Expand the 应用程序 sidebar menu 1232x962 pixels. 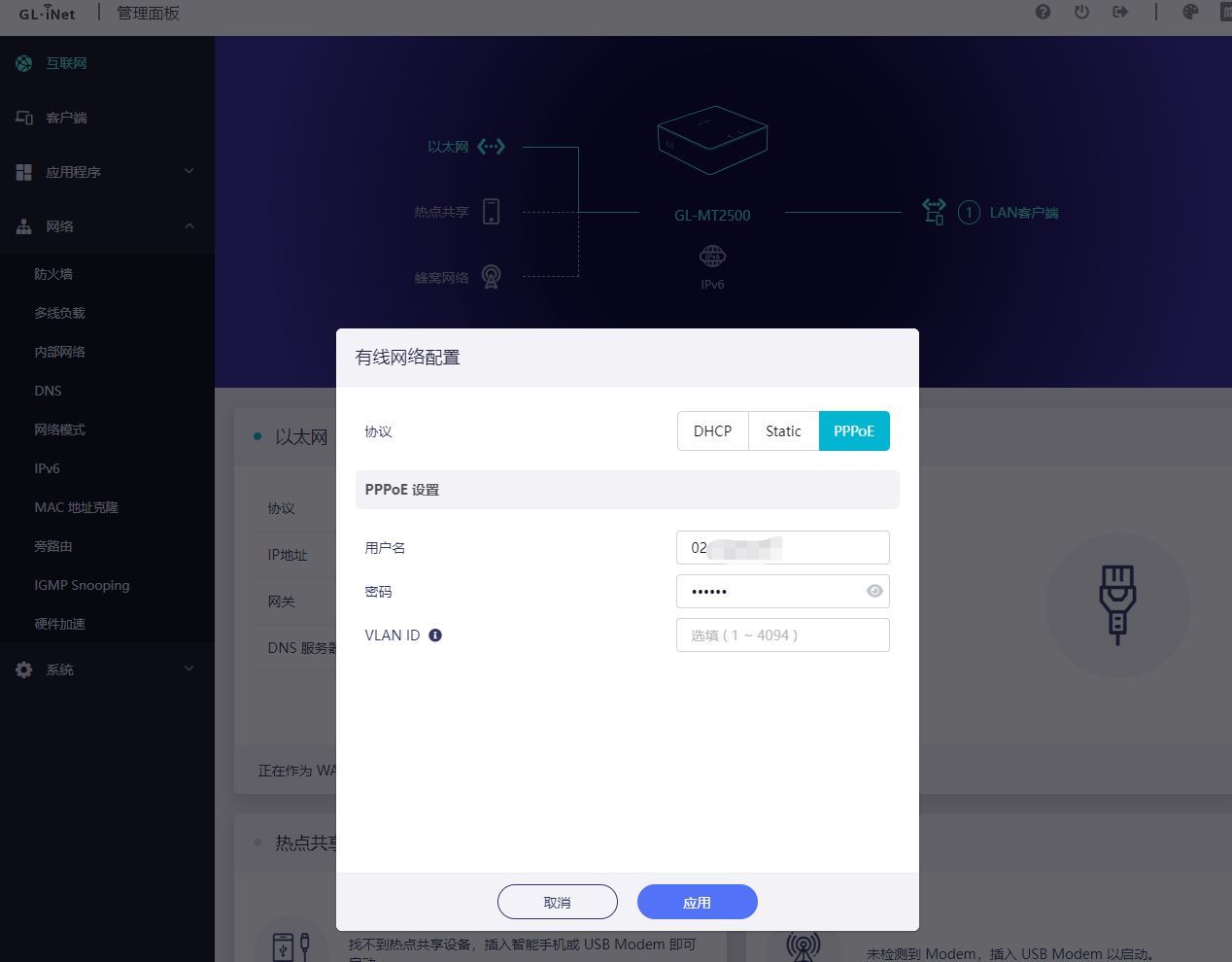[x=107, y=172]
